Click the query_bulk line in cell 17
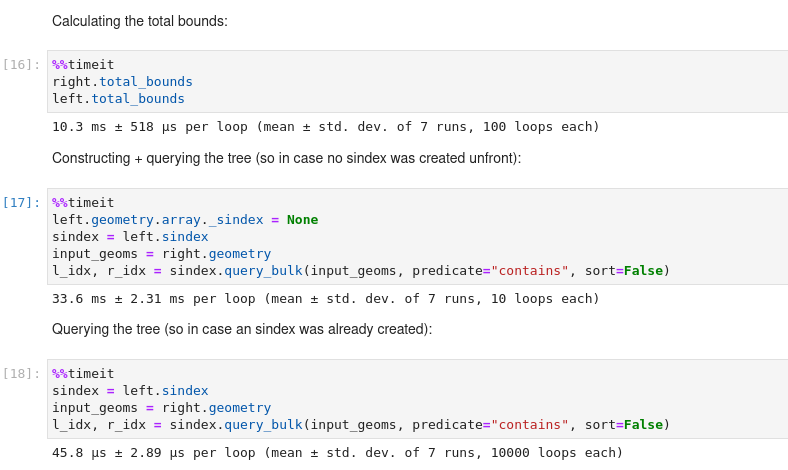788x470 pixels. (x=361, y=271)
